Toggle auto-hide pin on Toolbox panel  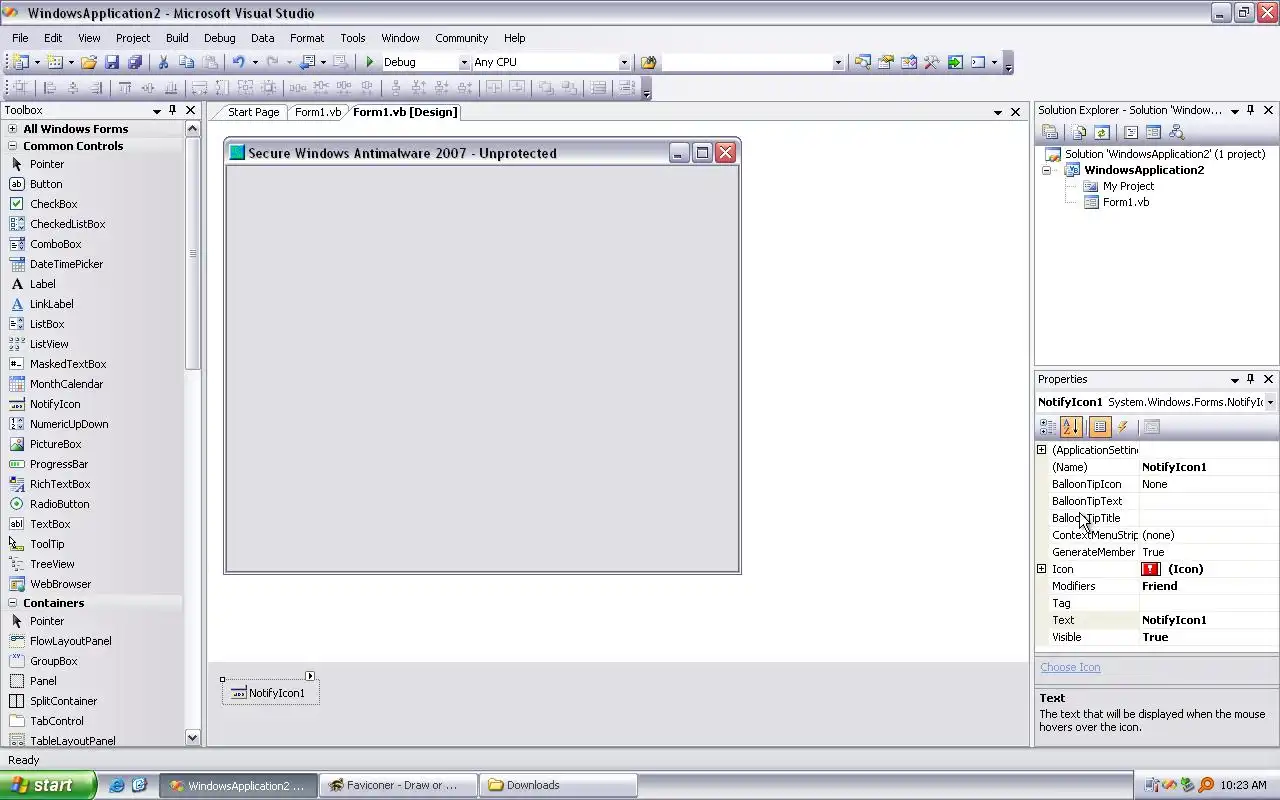pos(173,110)
